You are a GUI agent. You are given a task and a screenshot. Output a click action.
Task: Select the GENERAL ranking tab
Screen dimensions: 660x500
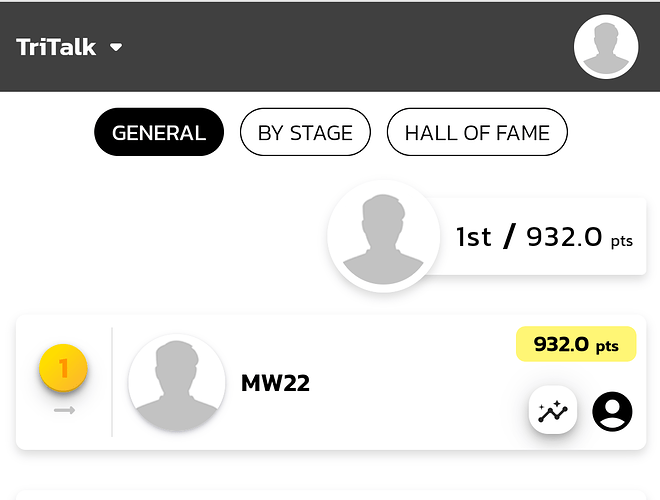click(159, 132)
